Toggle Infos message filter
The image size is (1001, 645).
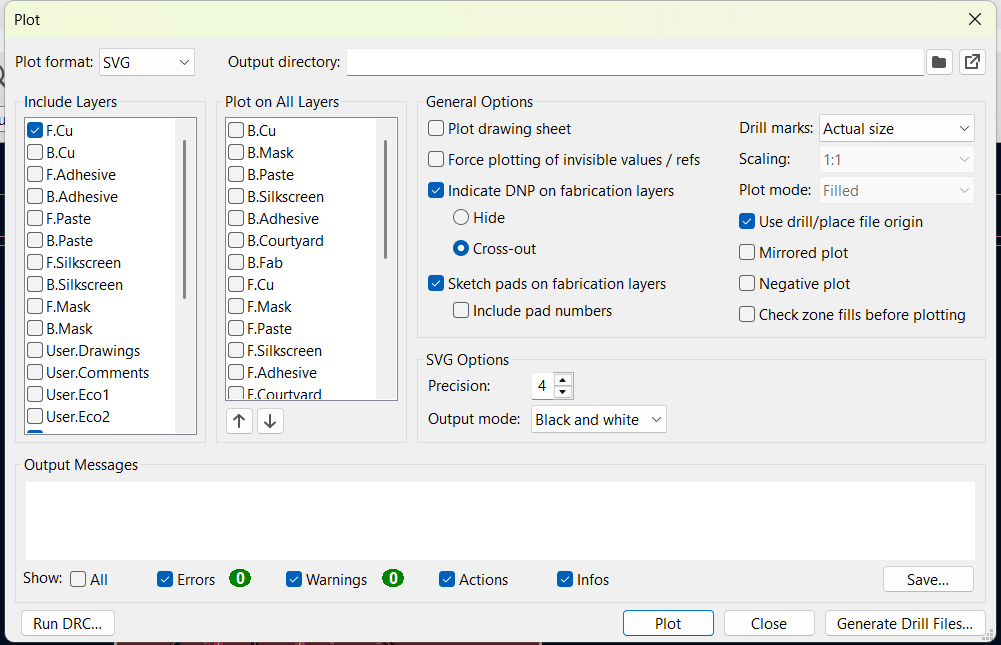(565, 579)
